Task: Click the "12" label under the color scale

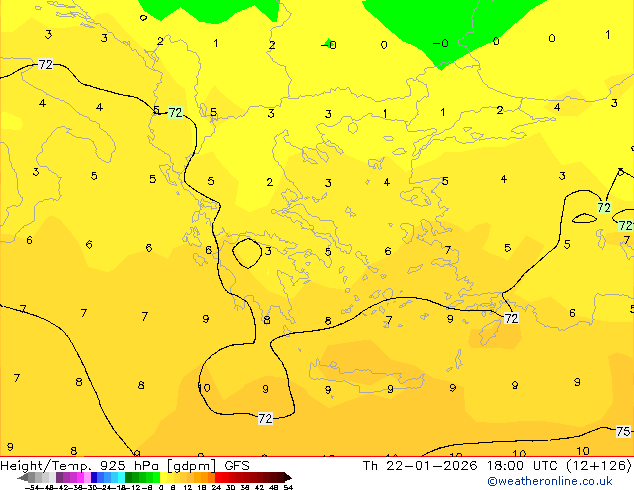Action: 188,487
